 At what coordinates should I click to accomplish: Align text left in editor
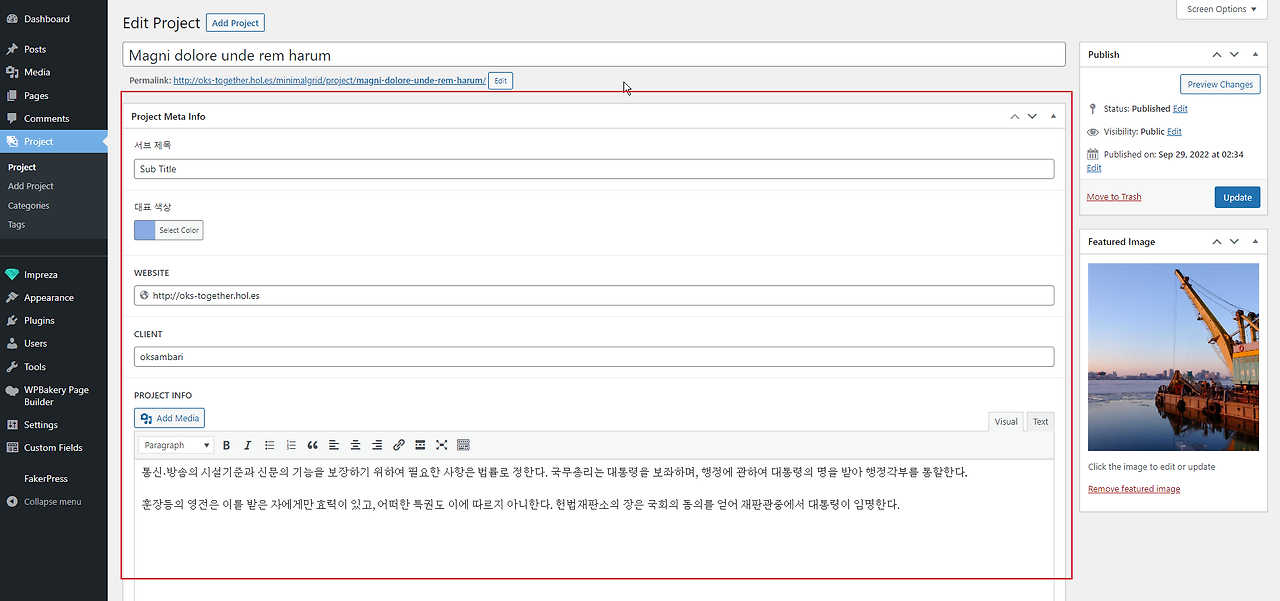[x=334, y=445]
